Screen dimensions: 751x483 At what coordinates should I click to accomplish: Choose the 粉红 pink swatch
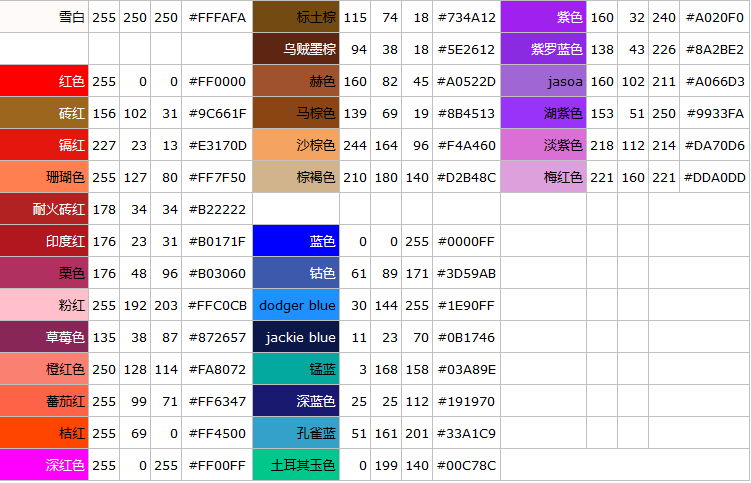(44, 305)
